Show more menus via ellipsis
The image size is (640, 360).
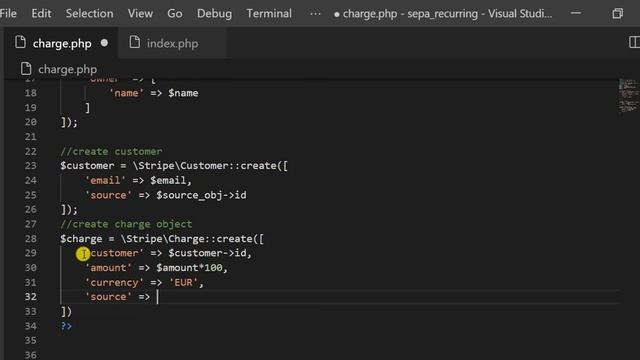(x=315, y=14)
